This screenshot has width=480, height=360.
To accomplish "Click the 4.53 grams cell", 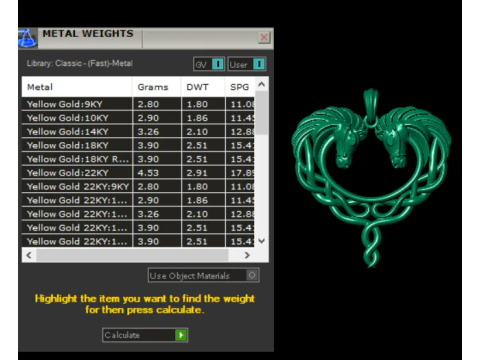I will pos(157,173).
